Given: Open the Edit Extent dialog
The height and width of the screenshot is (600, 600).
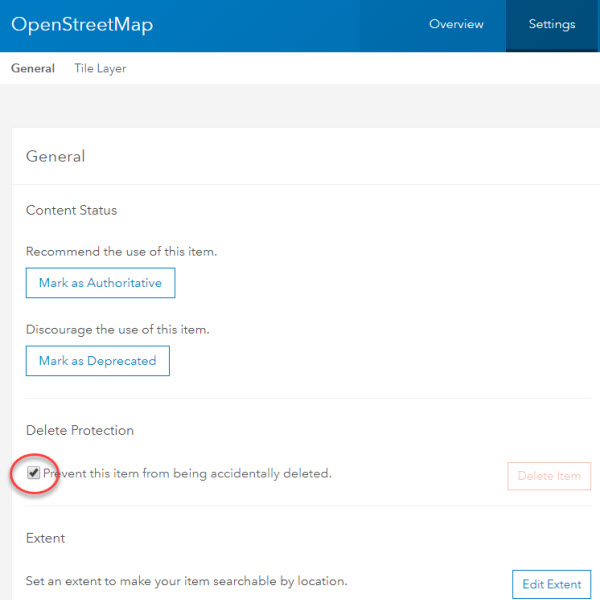Looking at the screenshot, I should [552, 584].
